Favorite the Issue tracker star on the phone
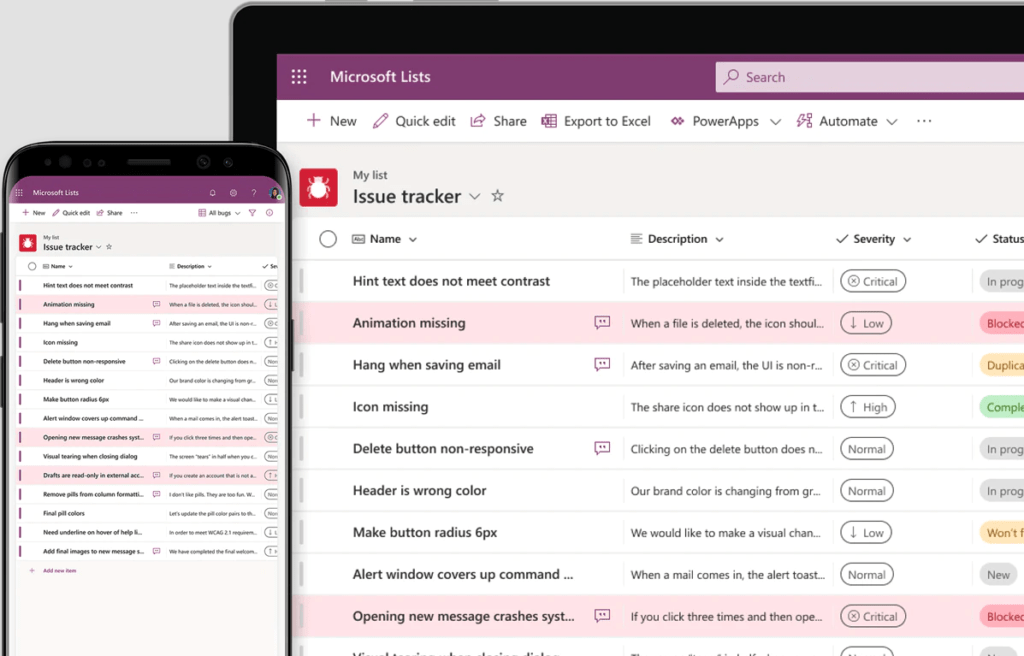This screenshot has width=1024, height=656. point(109,247)
